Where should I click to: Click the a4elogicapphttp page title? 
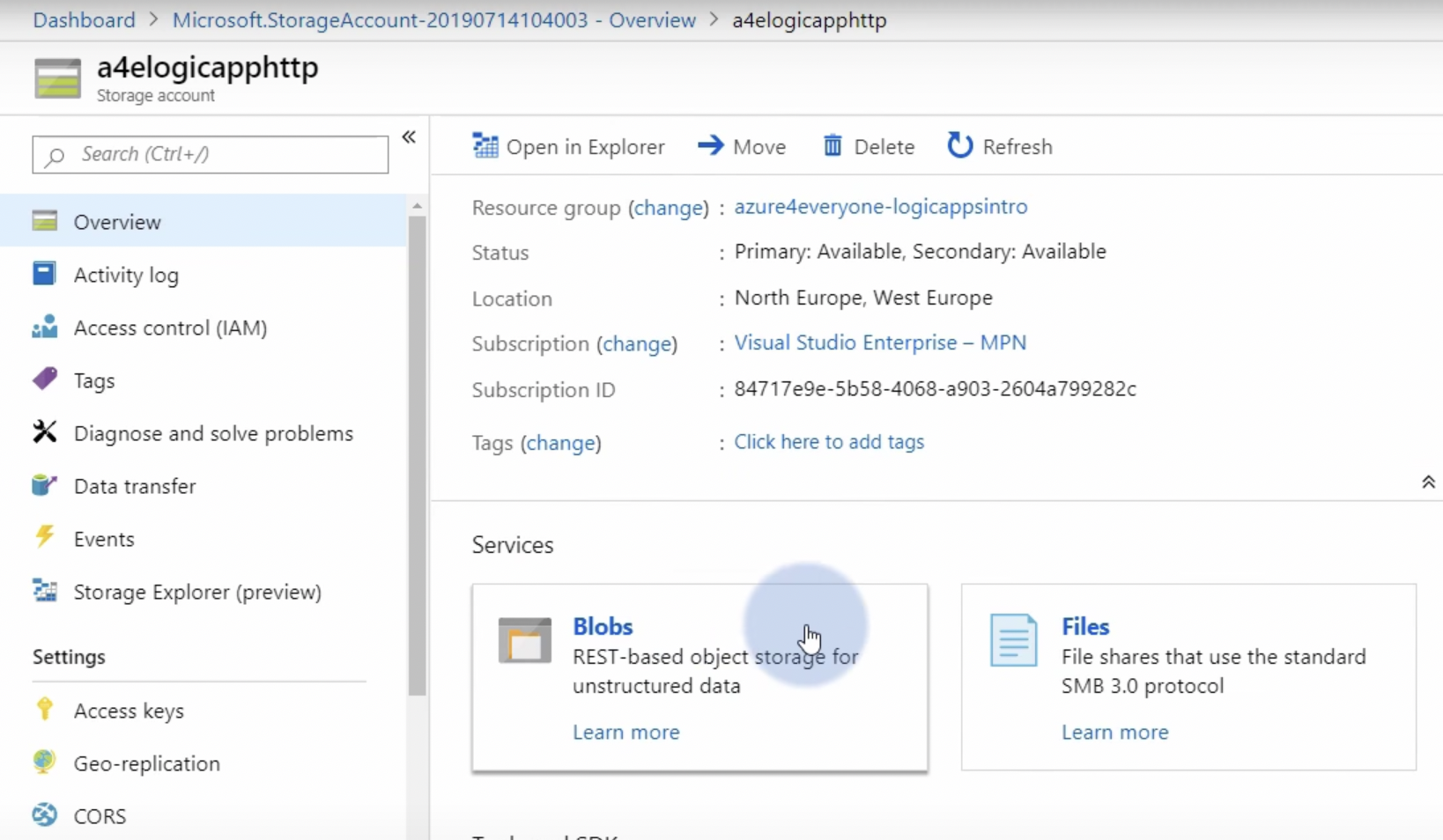pos(208,67)
